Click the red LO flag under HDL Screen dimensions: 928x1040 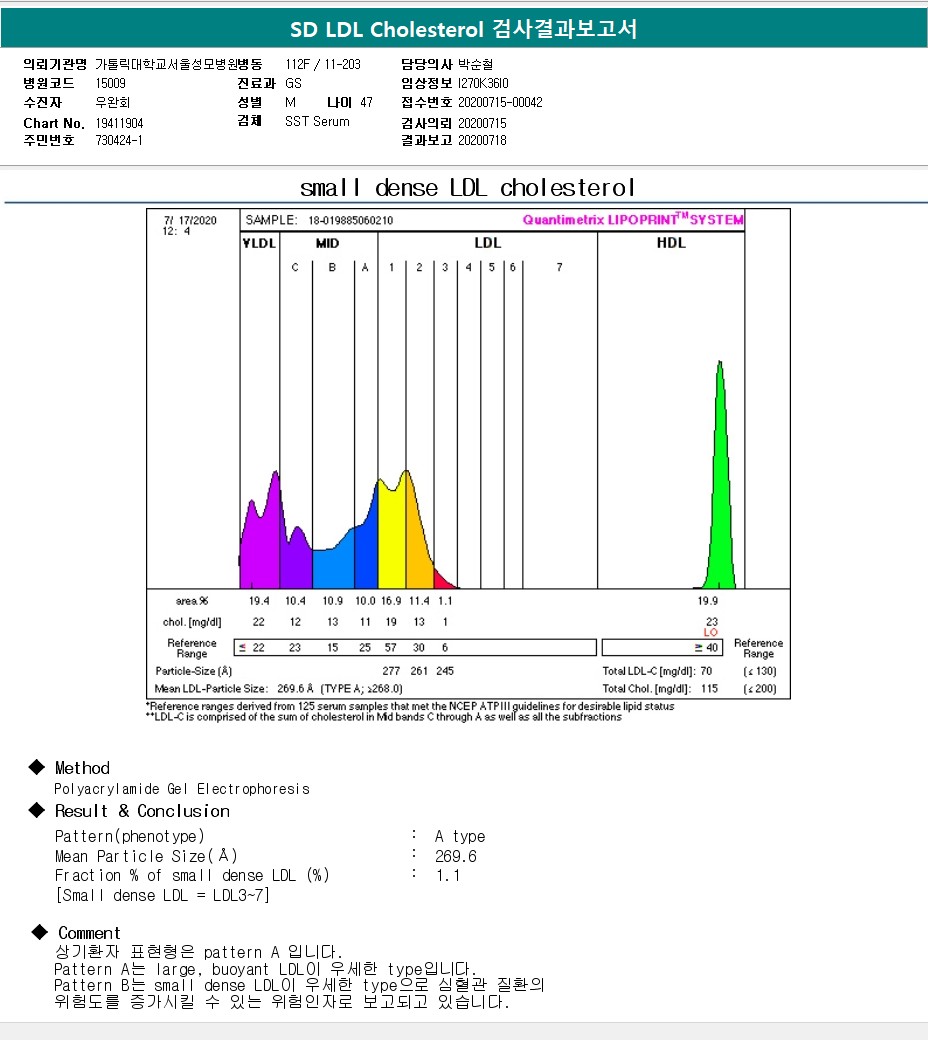[x=711, y=632]
